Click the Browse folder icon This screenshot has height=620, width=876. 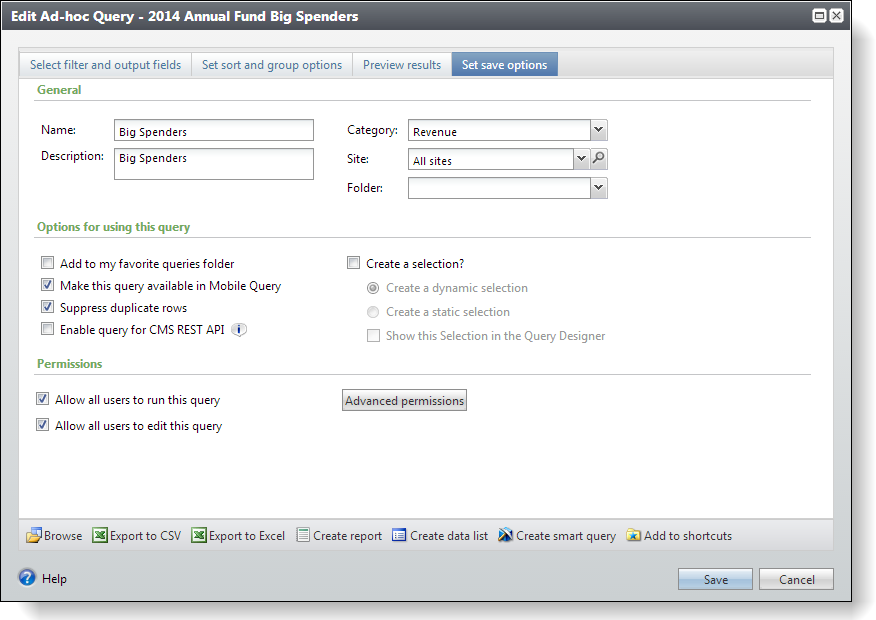[x=34, y=535]
